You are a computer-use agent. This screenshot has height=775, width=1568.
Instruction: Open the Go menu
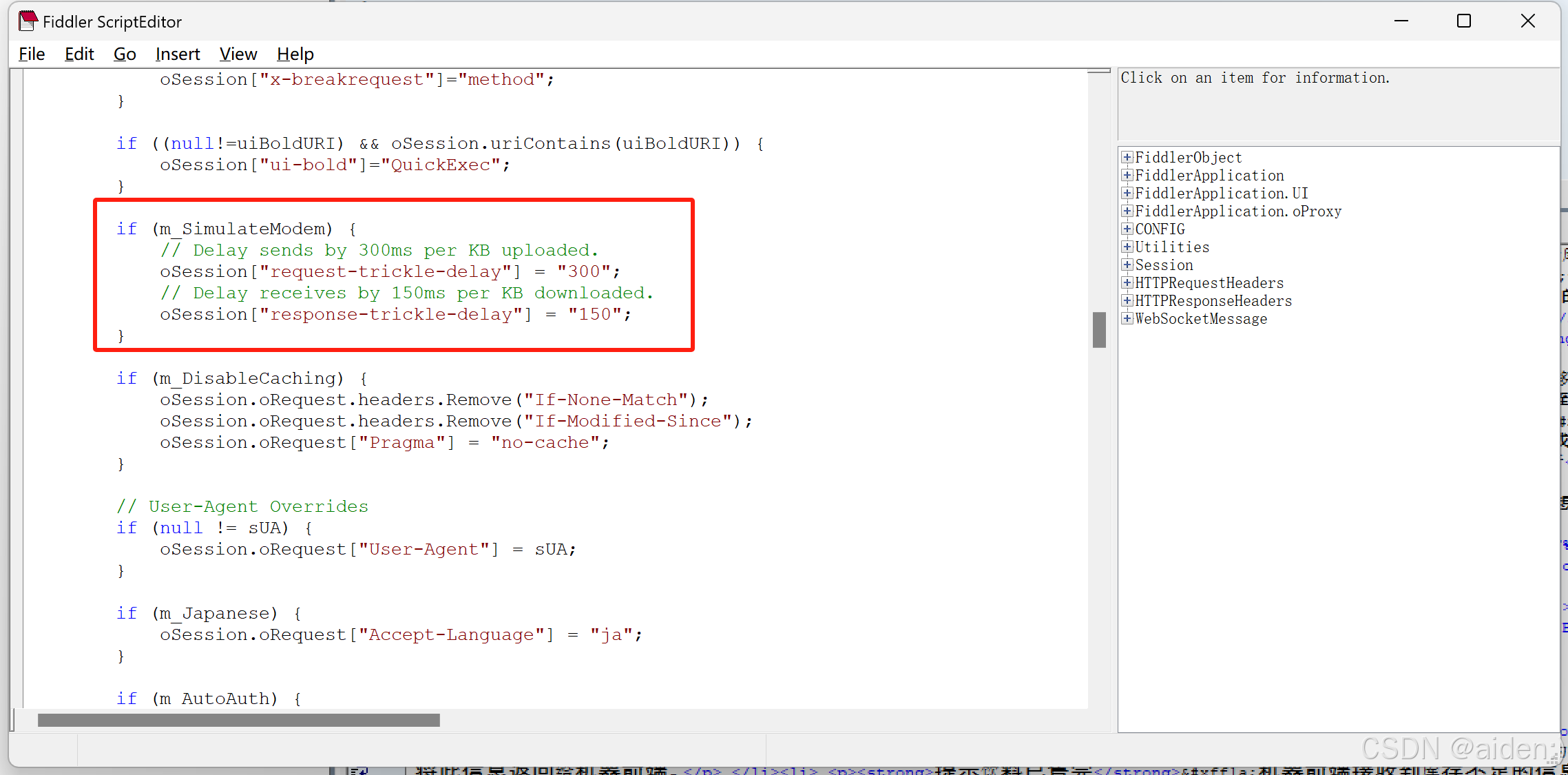[125, 54]
